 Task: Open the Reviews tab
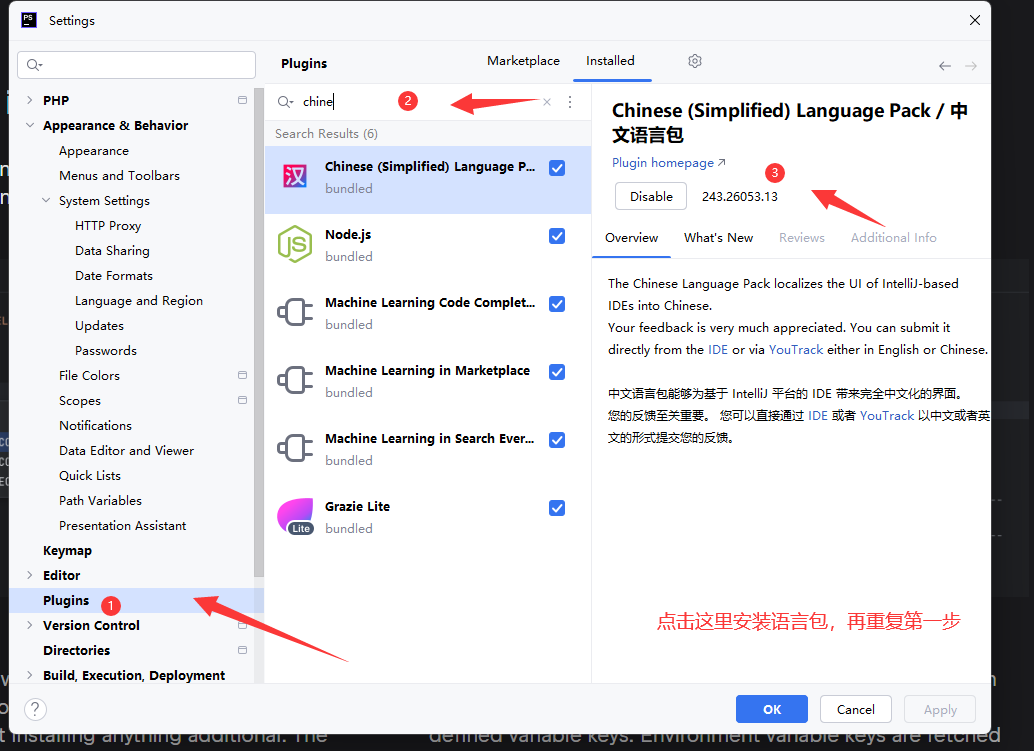(x=802, y=237)
